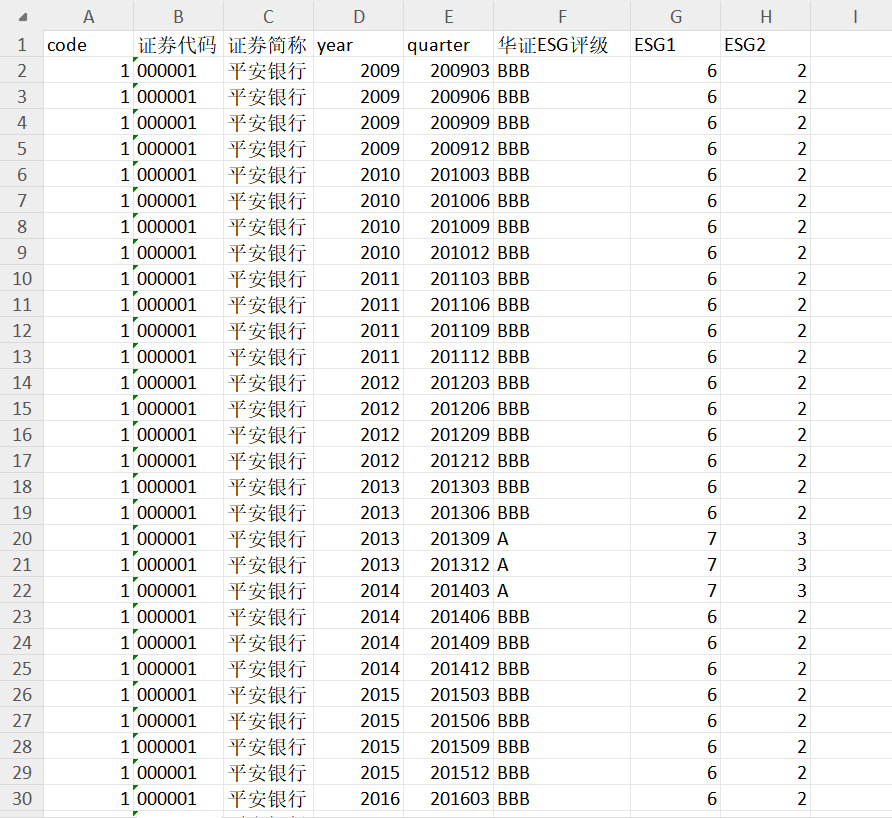Viewport: 892px width, 818px height.
Task: Click the 'code' header cell
Action: [88, 44]
